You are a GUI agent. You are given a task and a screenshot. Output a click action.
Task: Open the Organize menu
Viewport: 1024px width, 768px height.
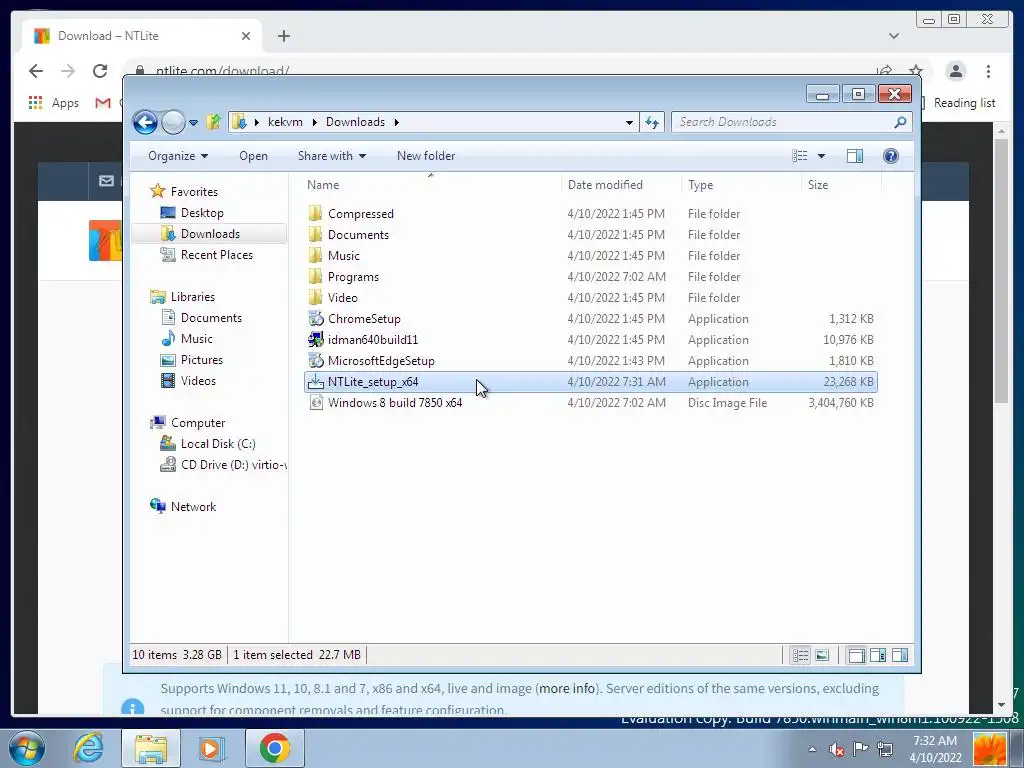pyautogui.click(x=178, y=156)
